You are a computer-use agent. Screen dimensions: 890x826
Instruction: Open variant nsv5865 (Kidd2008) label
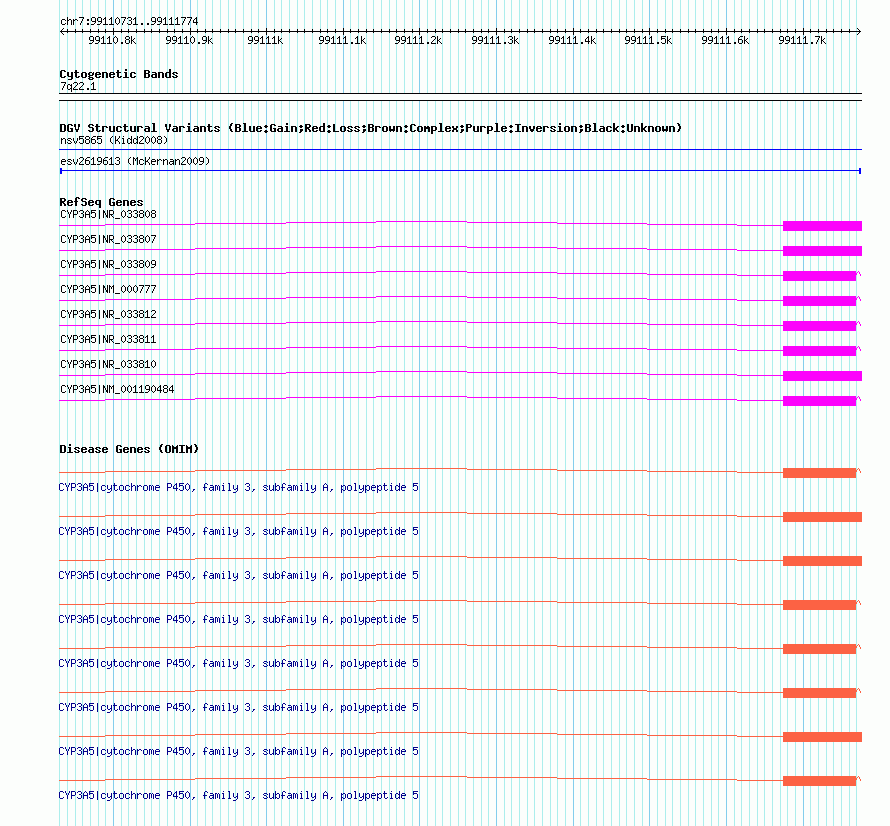coord(114,140)
